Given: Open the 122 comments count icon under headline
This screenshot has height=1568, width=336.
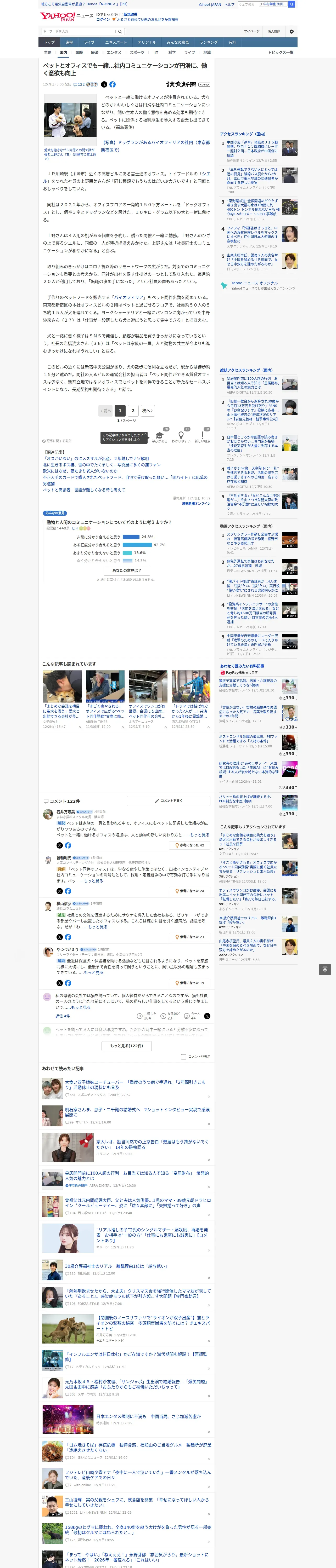Looking at the screenshot, I should coord(79,85).
